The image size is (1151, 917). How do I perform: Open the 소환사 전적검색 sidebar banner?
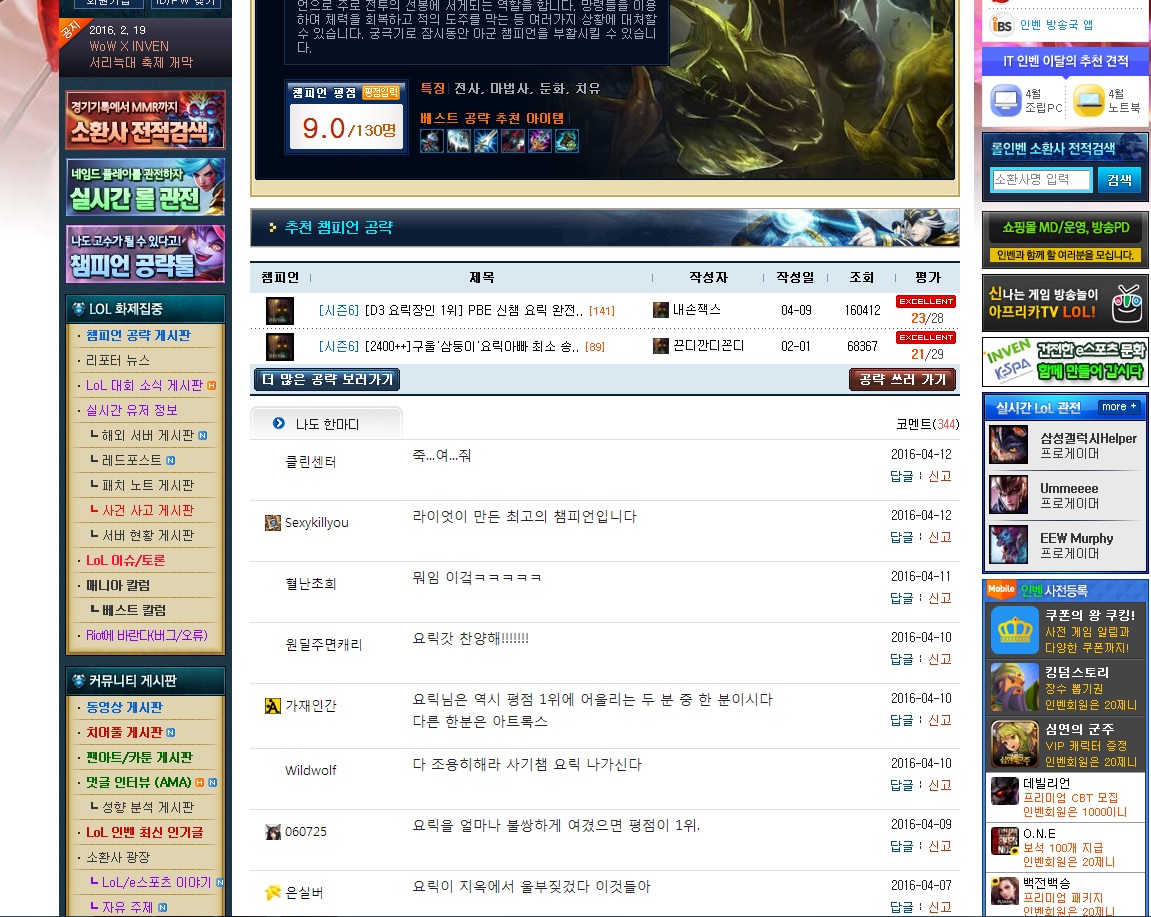(x=145, y=120)
